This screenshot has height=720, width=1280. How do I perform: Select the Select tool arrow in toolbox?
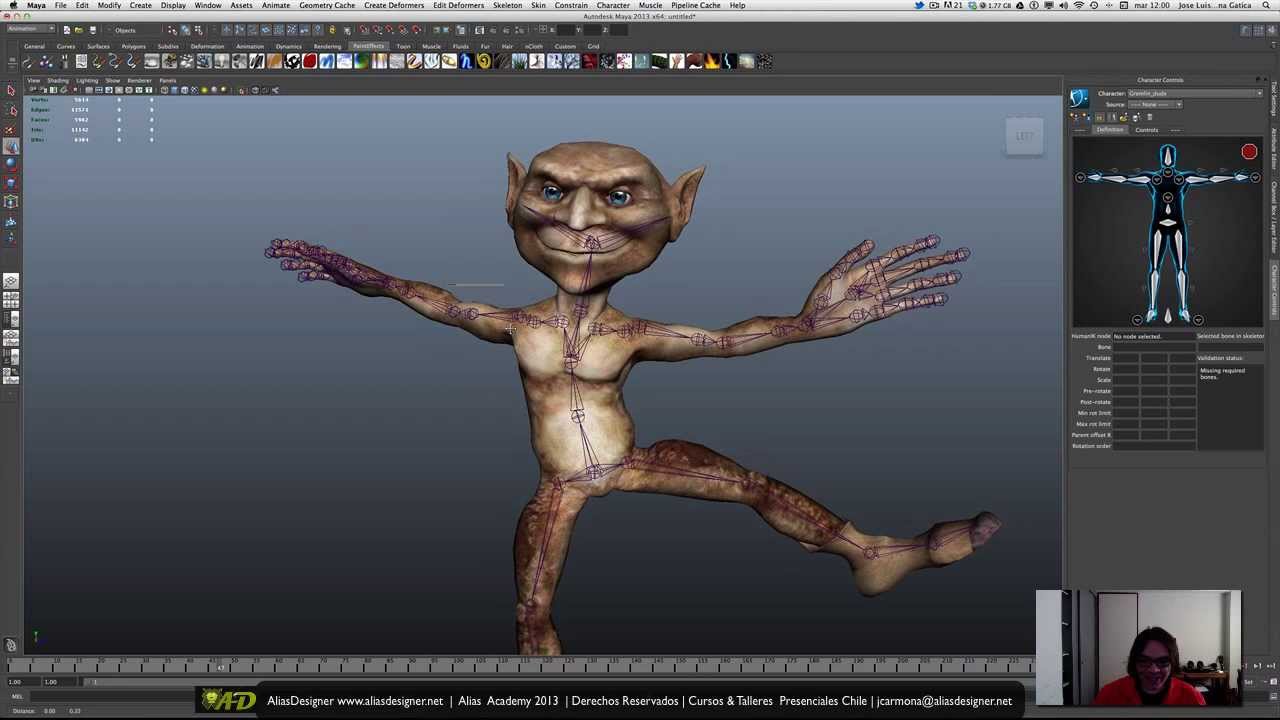tap(11, 91)
